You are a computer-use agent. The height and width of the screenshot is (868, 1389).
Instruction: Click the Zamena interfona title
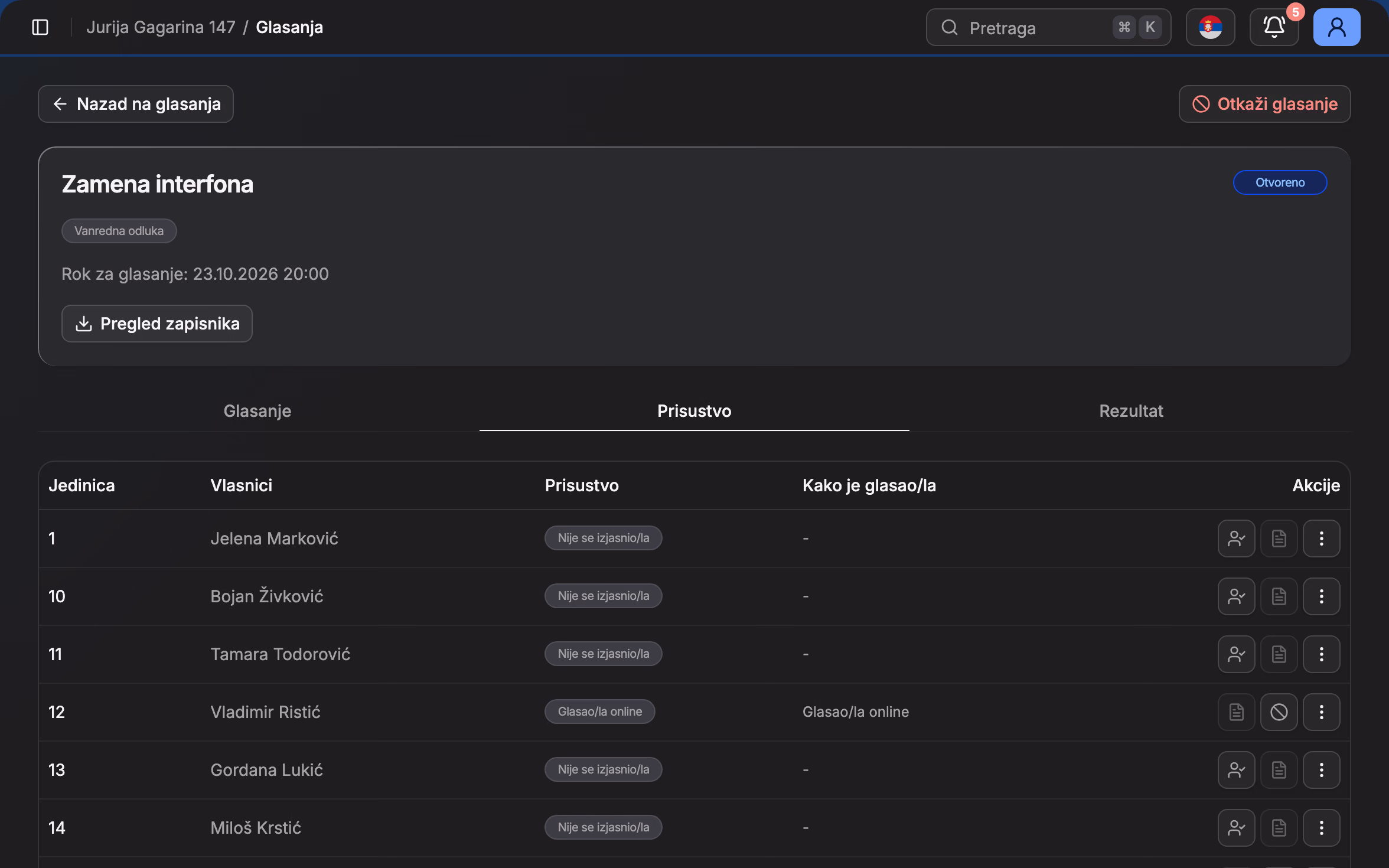coord(157,184)
